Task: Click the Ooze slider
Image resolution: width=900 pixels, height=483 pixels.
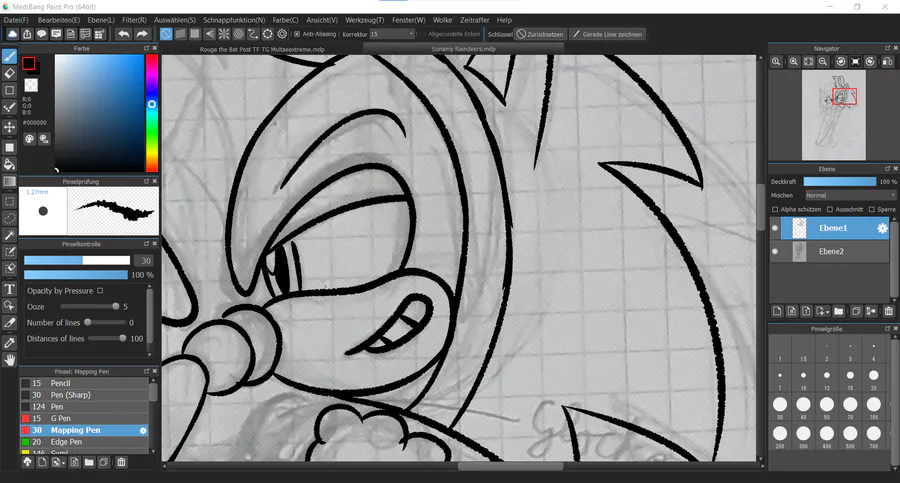Action: coord(90,307)
